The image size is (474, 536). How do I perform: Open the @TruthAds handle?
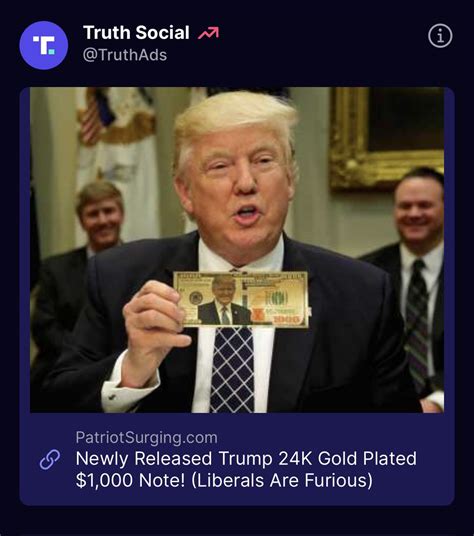[x=125, y=55]
